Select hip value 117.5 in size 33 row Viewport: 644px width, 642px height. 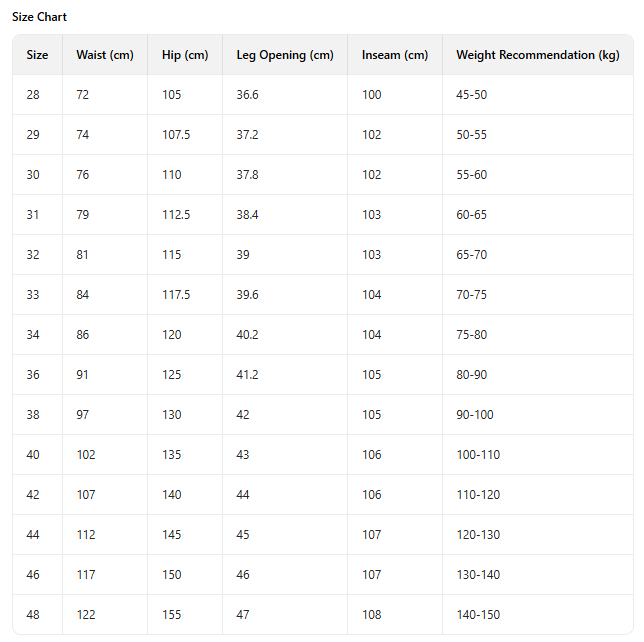(176, 295)
